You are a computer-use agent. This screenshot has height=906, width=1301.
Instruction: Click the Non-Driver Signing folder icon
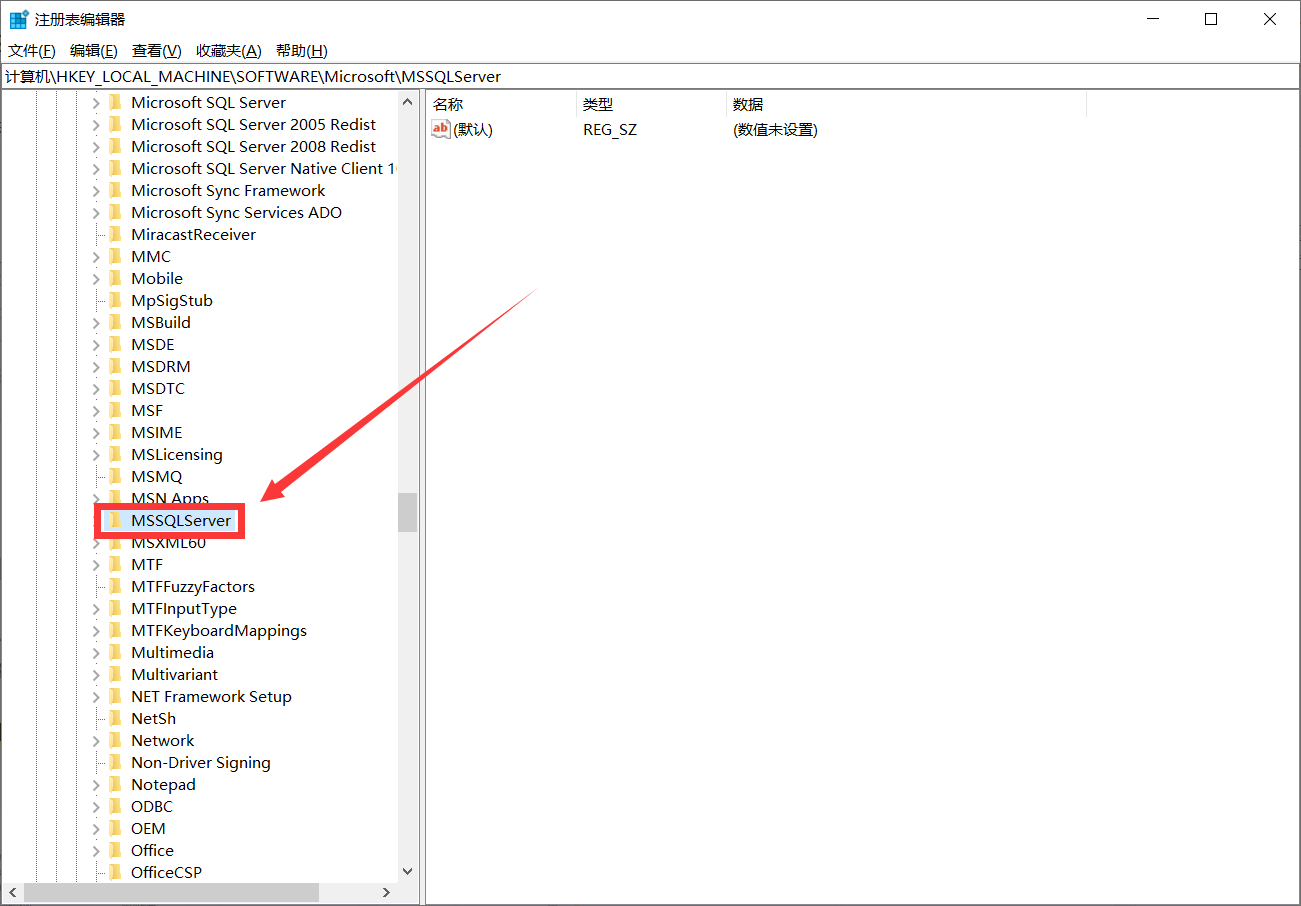point(115,763)
